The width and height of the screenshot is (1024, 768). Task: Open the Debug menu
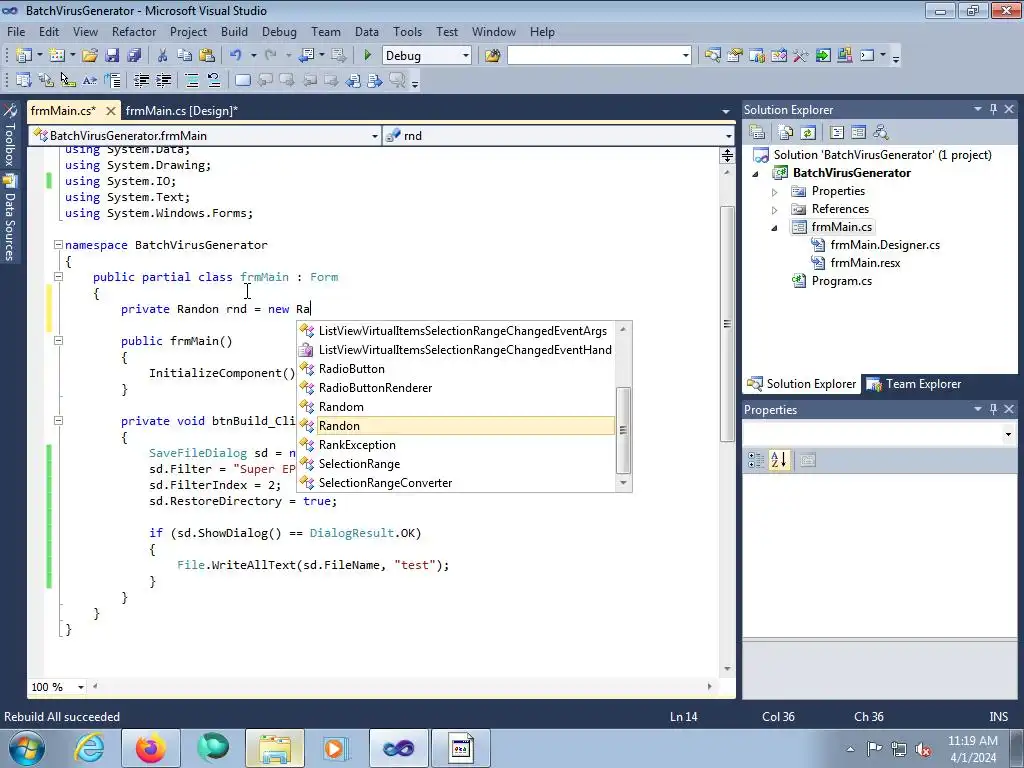(x=279, y=31)
